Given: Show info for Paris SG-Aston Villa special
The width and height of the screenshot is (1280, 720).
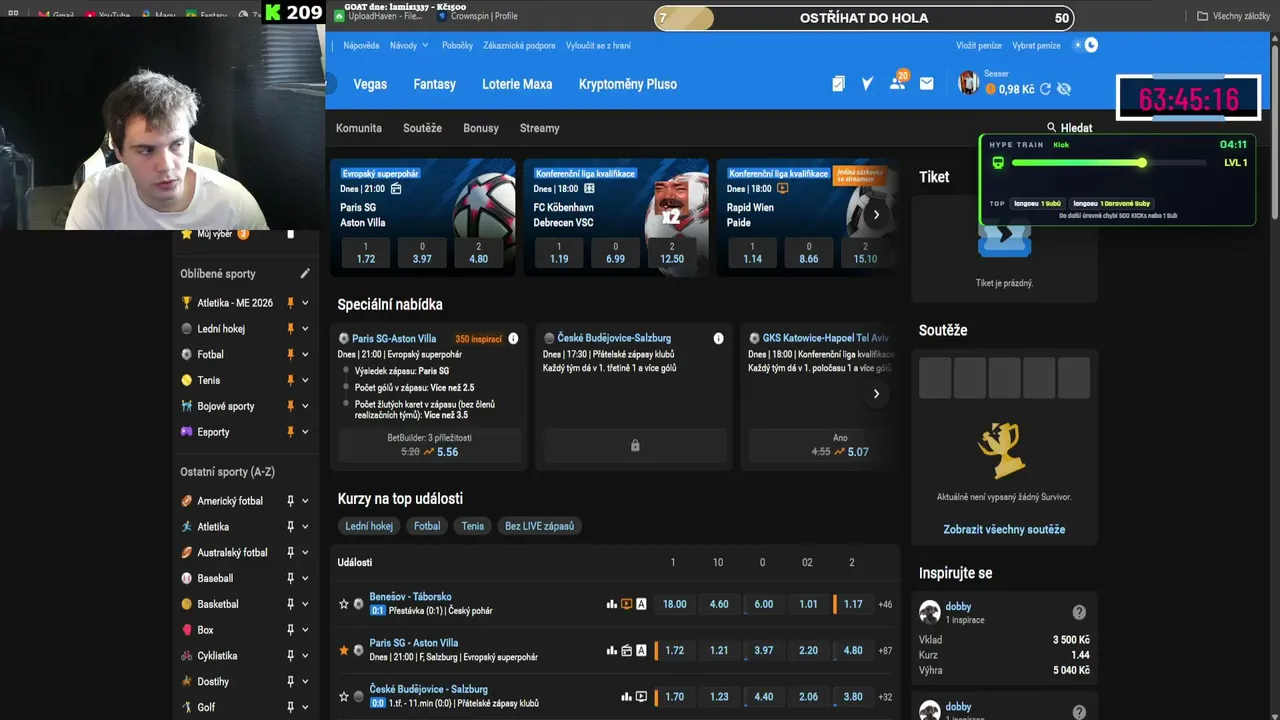Looking at the screenshot, I should pyautogui.click(x=513, y=339).
